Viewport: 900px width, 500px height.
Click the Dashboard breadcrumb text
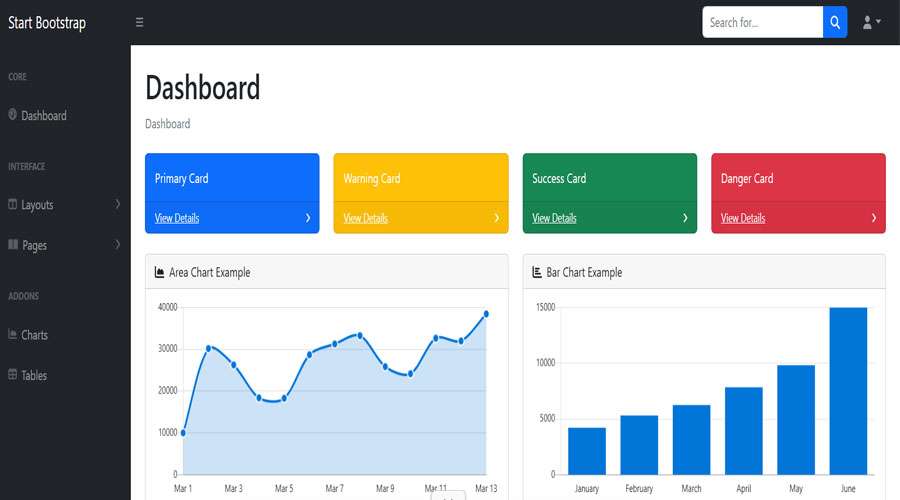click(168, 124)
